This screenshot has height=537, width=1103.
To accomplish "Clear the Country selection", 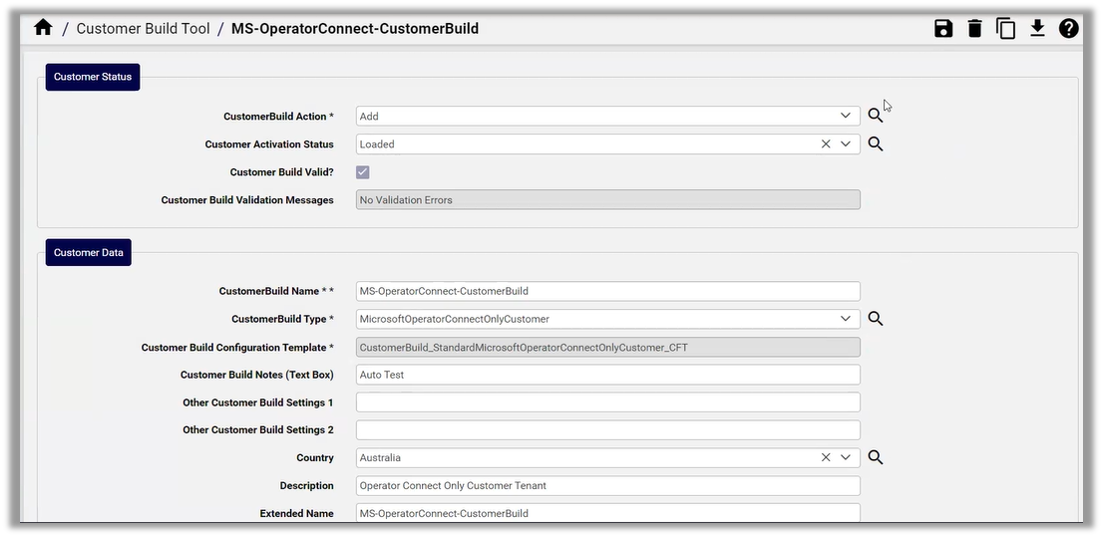I will [x=826, y=457].
